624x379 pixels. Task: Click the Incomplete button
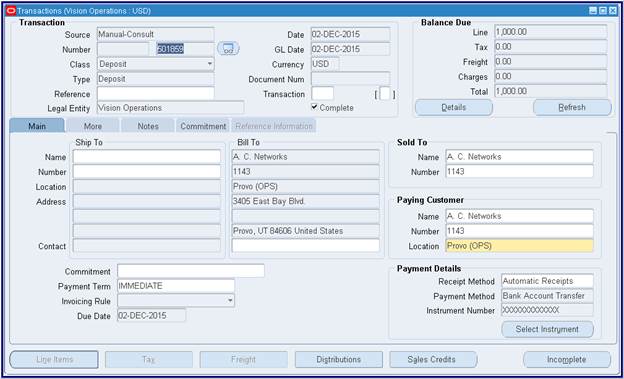[x=567, y=359]
